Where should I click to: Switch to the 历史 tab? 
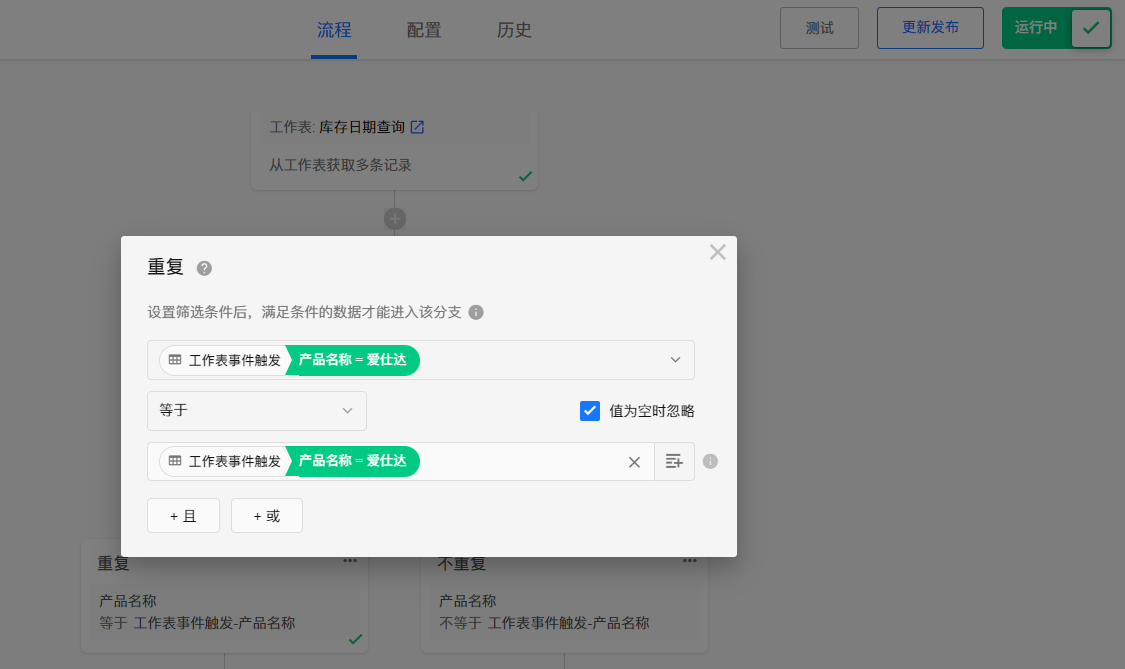pos(514,30)
